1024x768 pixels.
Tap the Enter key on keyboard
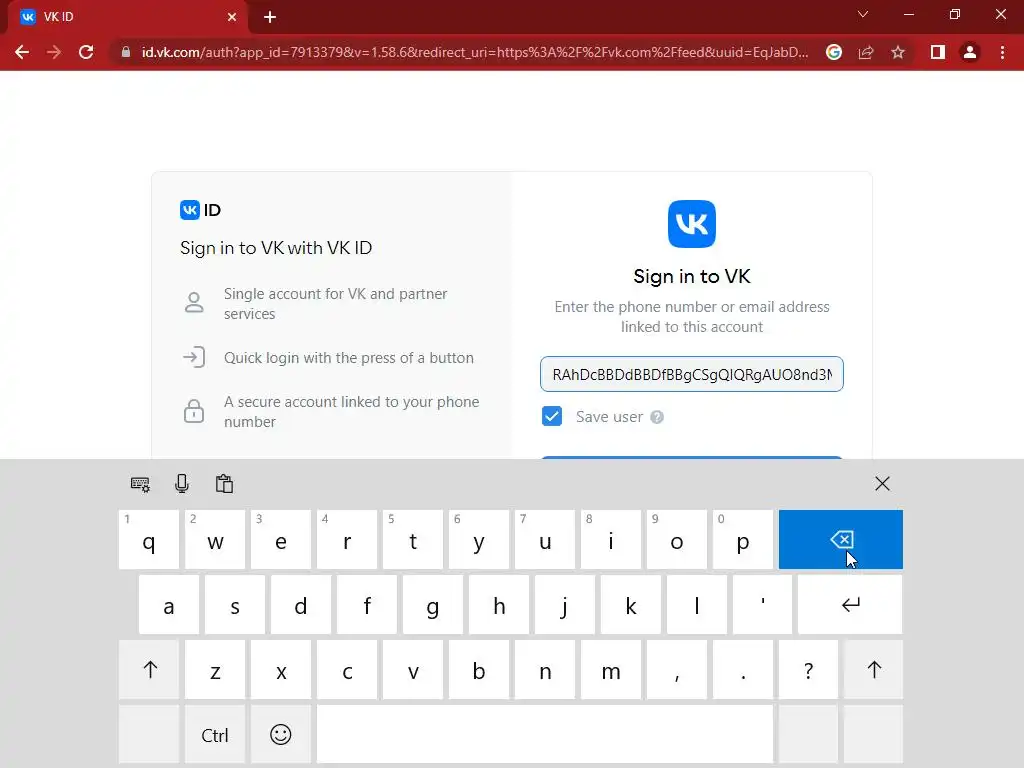(850, 605)
